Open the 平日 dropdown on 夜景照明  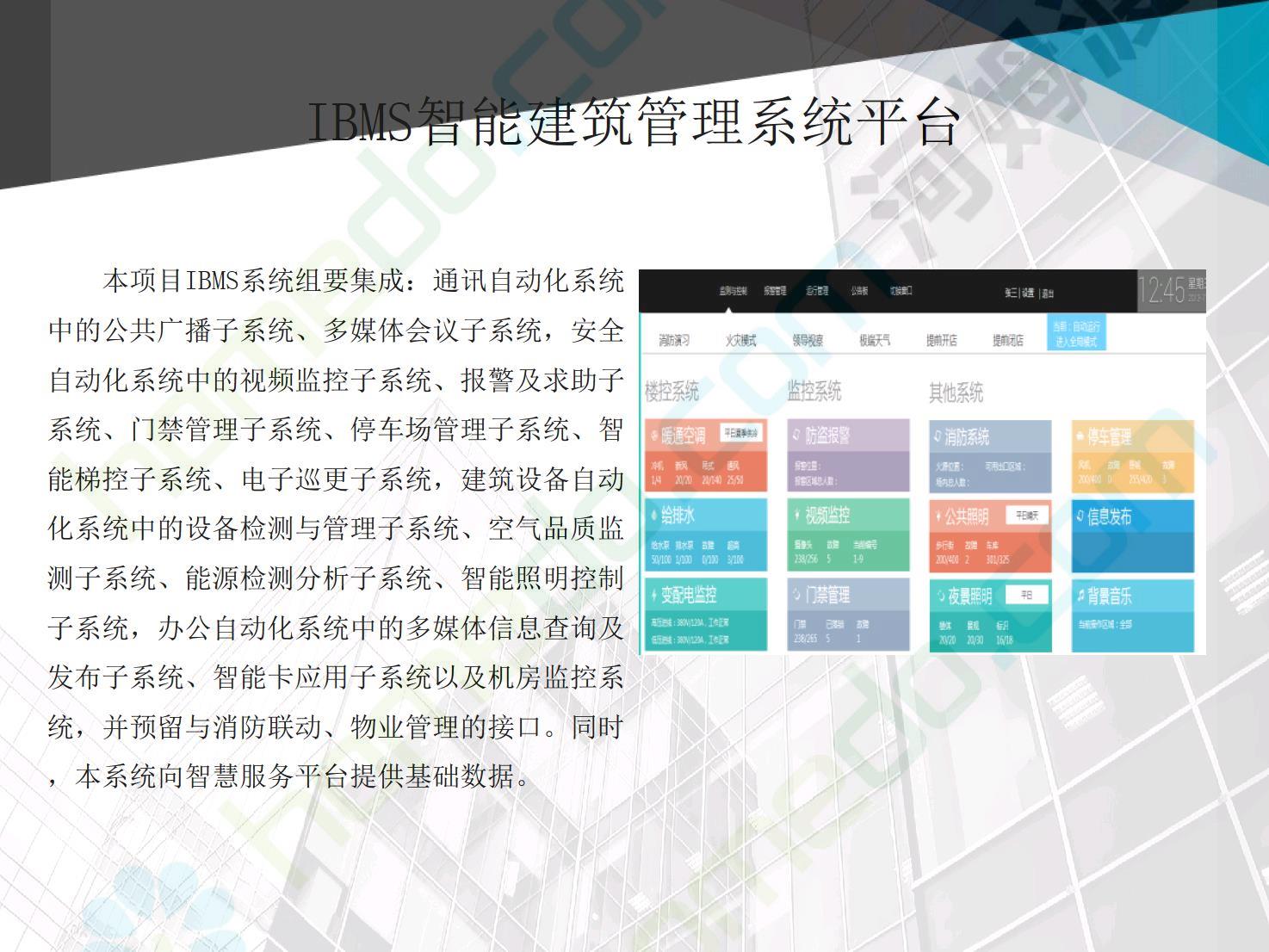1027,594
